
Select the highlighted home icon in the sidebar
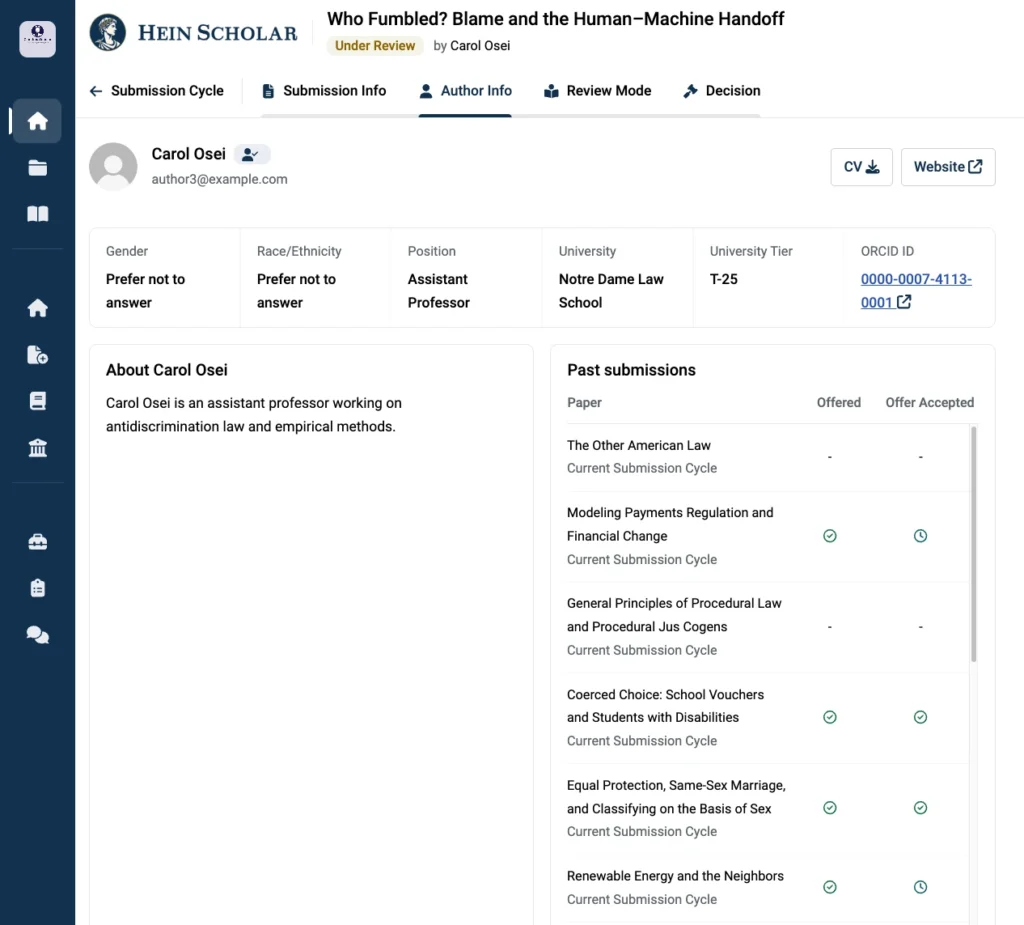[x=37, y=121]
